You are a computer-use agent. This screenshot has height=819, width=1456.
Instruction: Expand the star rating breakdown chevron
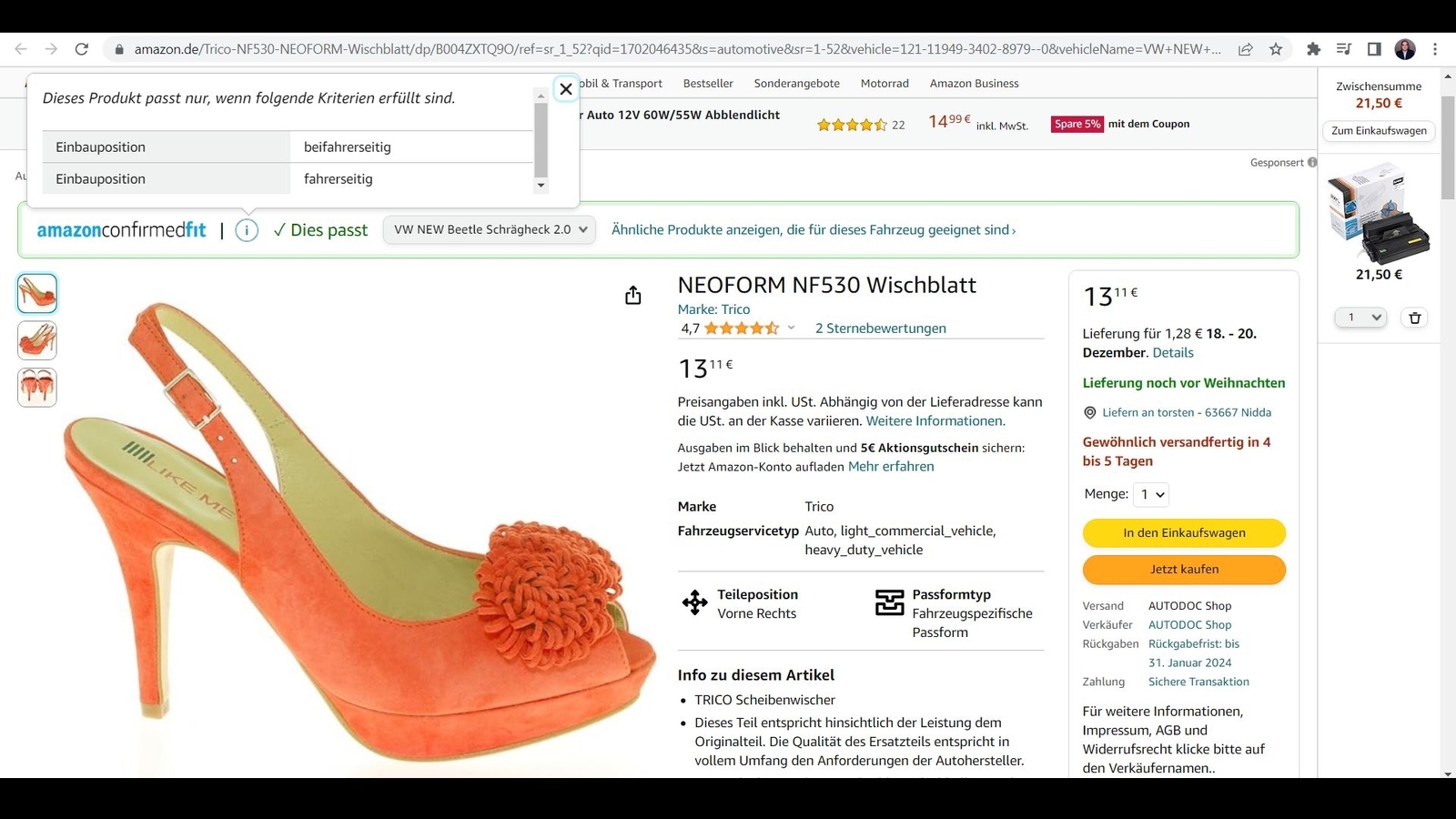pos(791,329)
